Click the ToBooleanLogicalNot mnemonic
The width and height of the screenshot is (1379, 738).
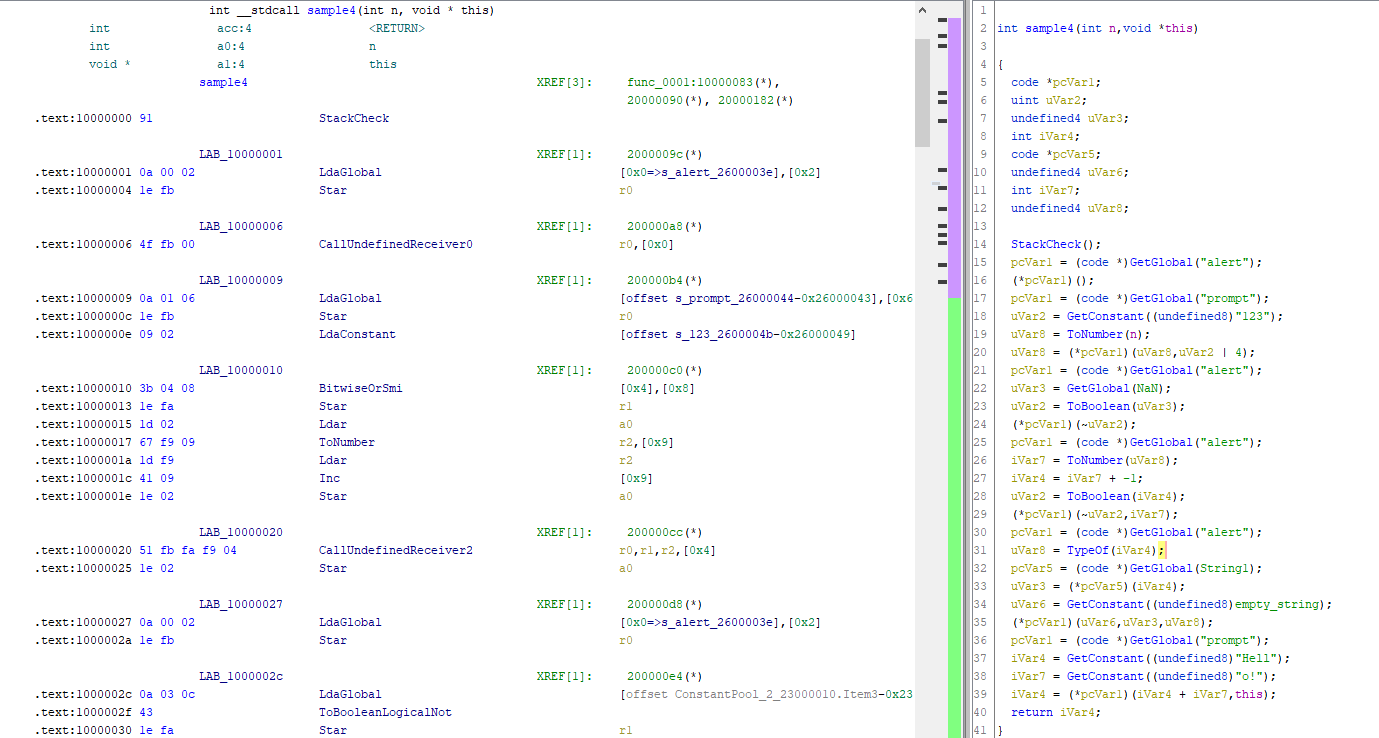tap(385, 712)
